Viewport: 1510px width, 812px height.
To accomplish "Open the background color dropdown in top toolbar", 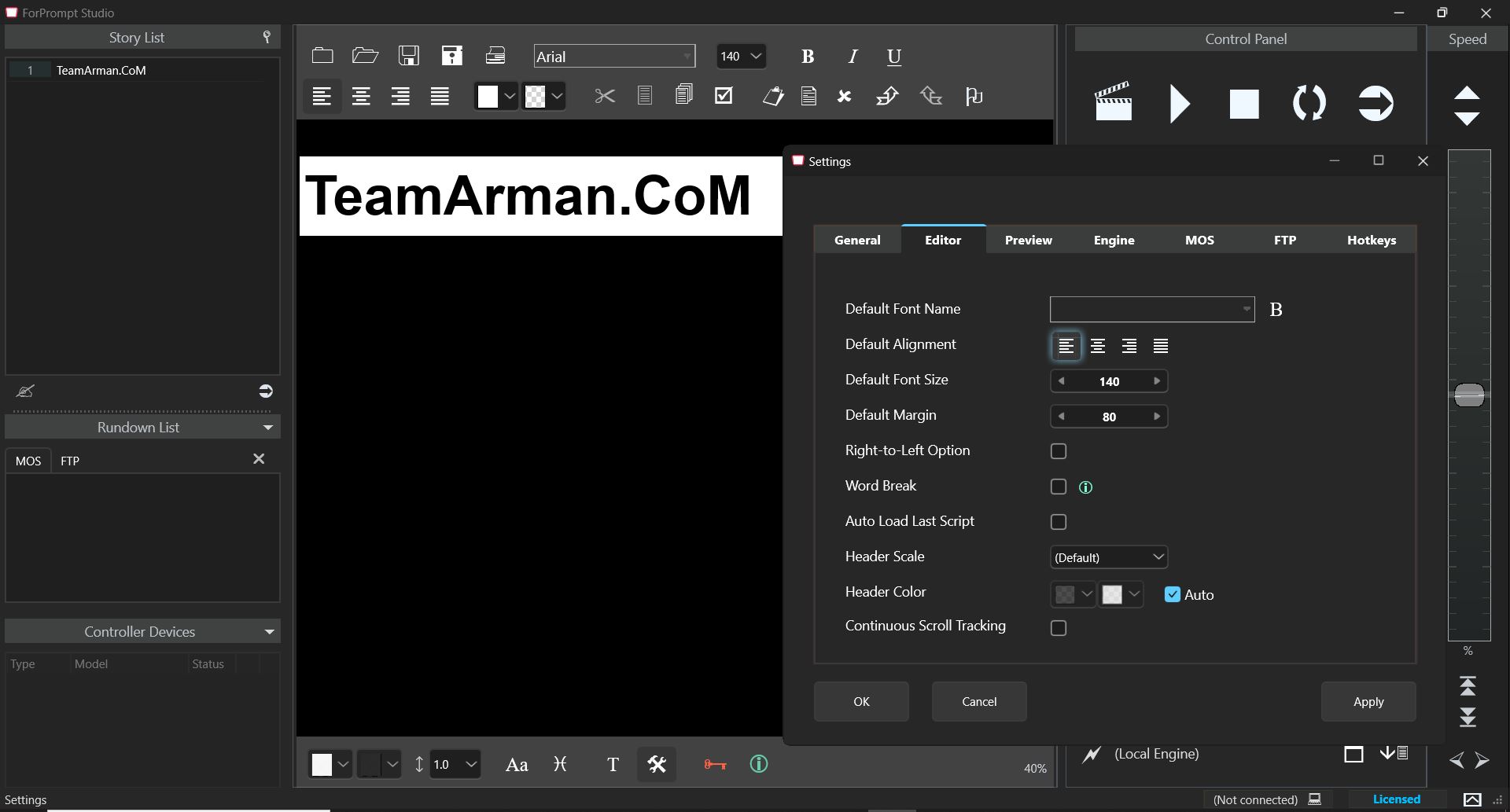I will click(557, 97).
